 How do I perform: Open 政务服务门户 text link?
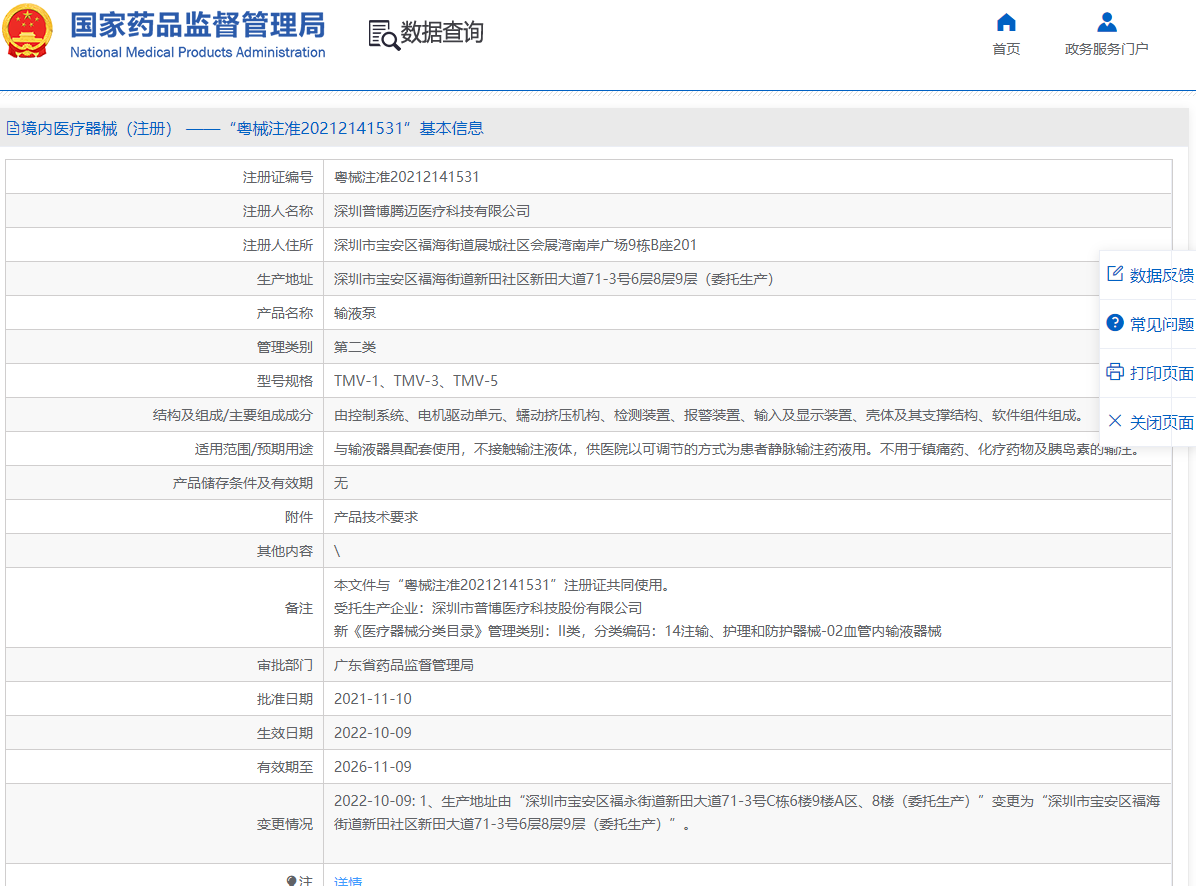click(x=1106, y=49)
